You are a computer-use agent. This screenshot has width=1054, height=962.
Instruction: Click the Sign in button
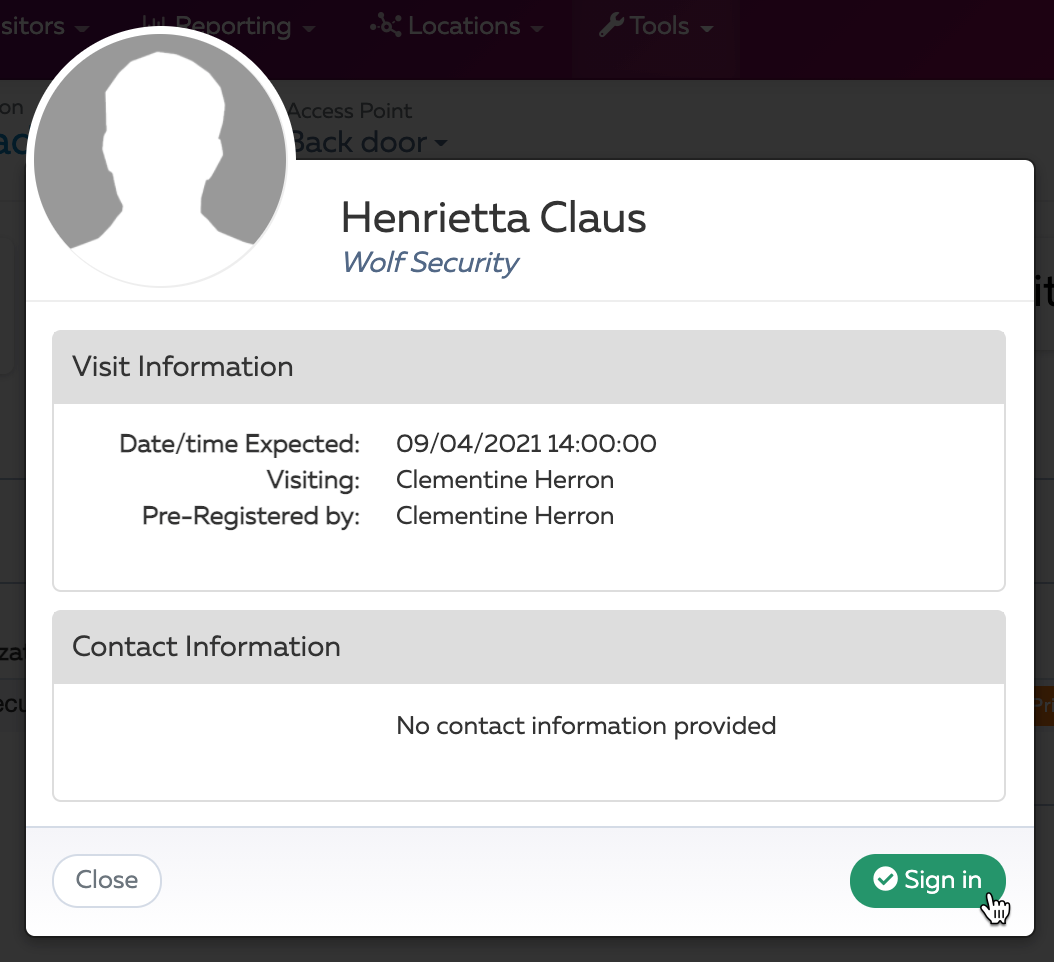tap(927, 880)
